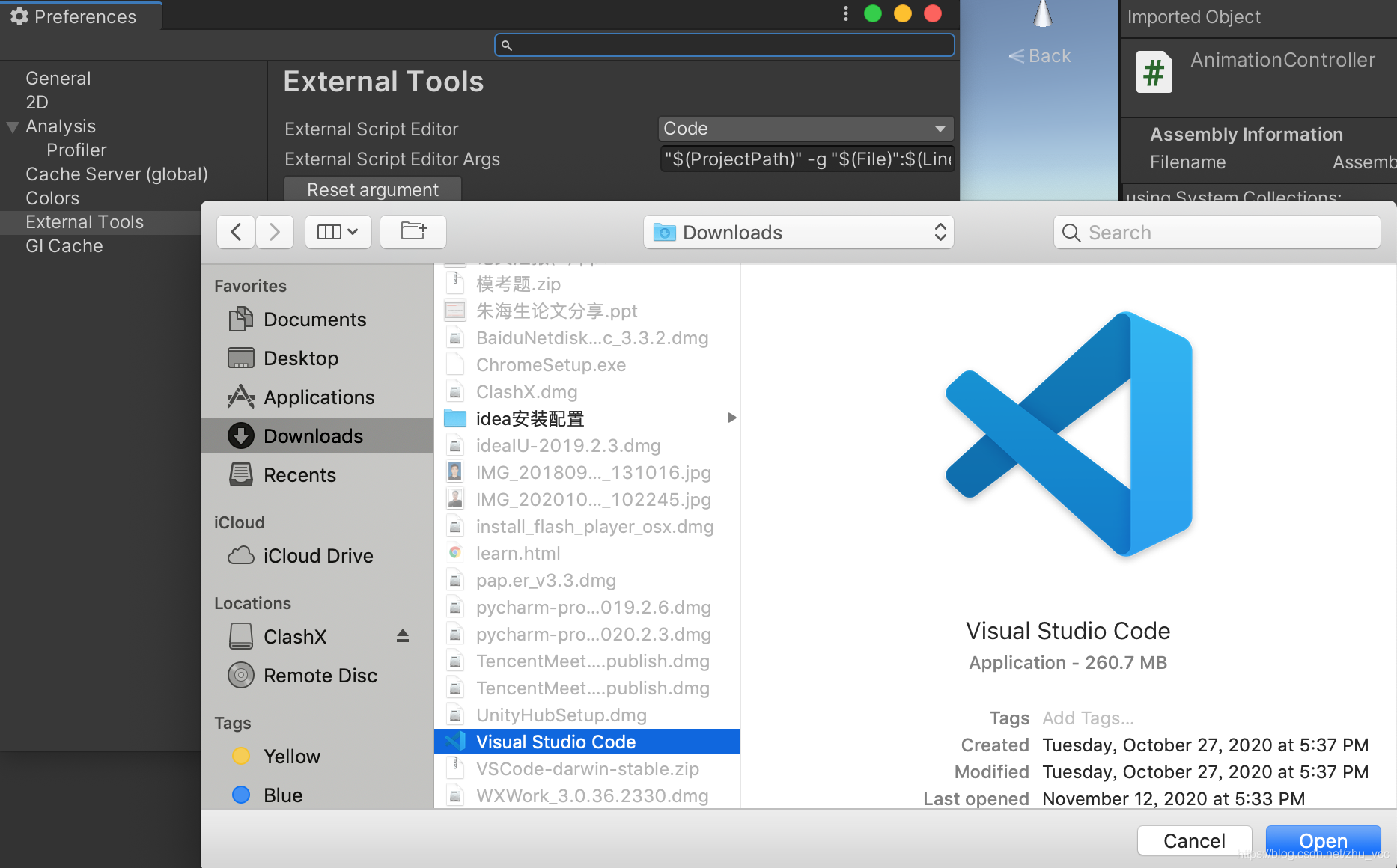Select learn.html in file list
1397x868 pixels.
click(x=587, y=554)
